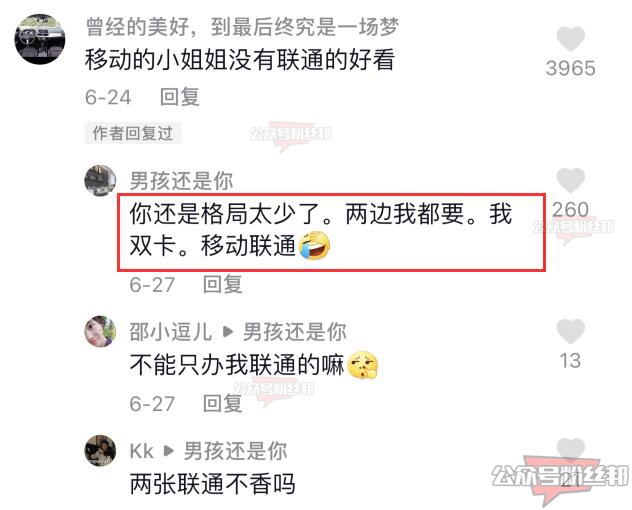Select comment text 移动的小姐姐没有联通的好看

coord(239,60)
